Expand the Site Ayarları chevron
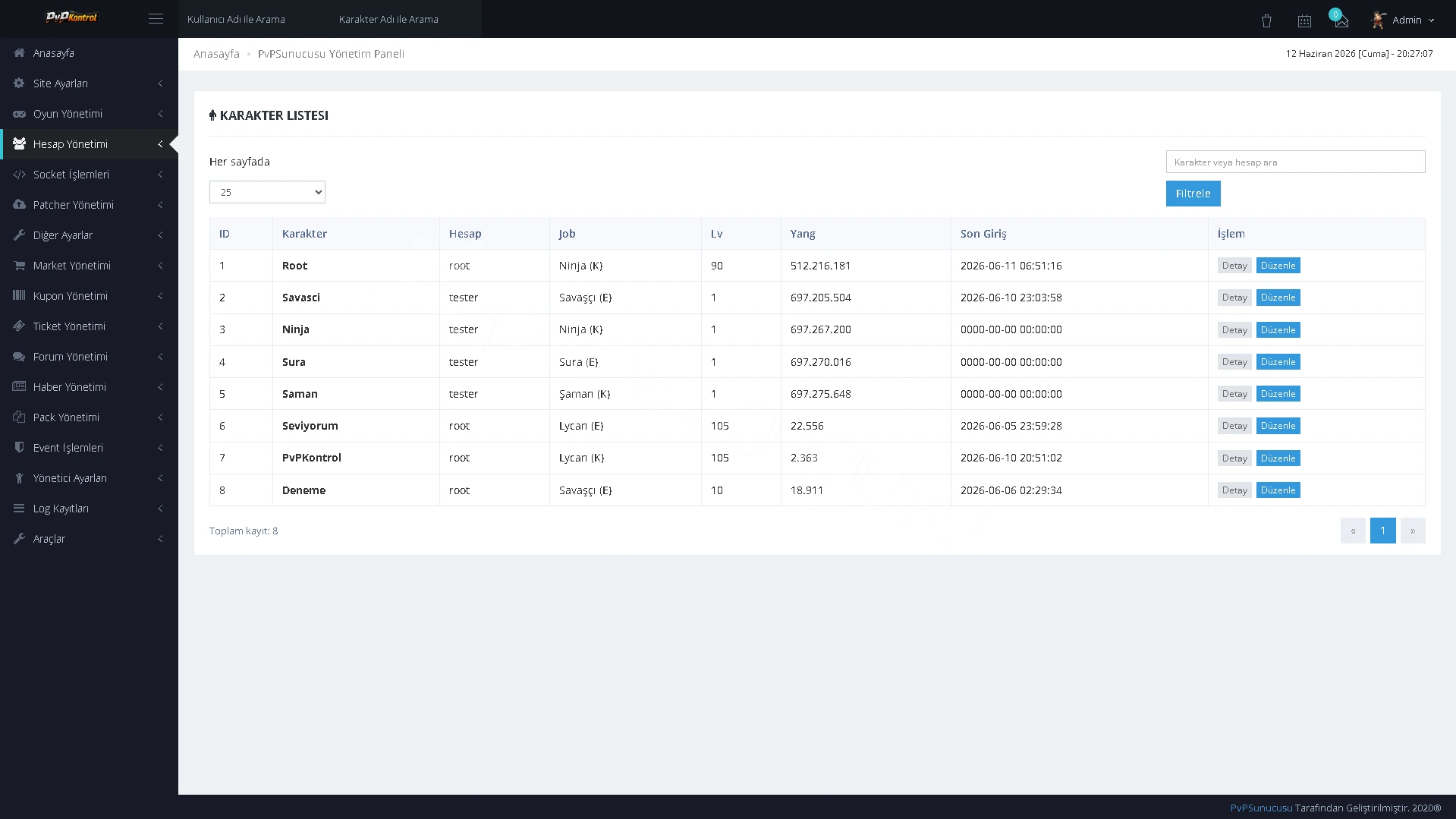Image resolution: width=1456 pixels, height=819 pixels. [x=160, y=83]
